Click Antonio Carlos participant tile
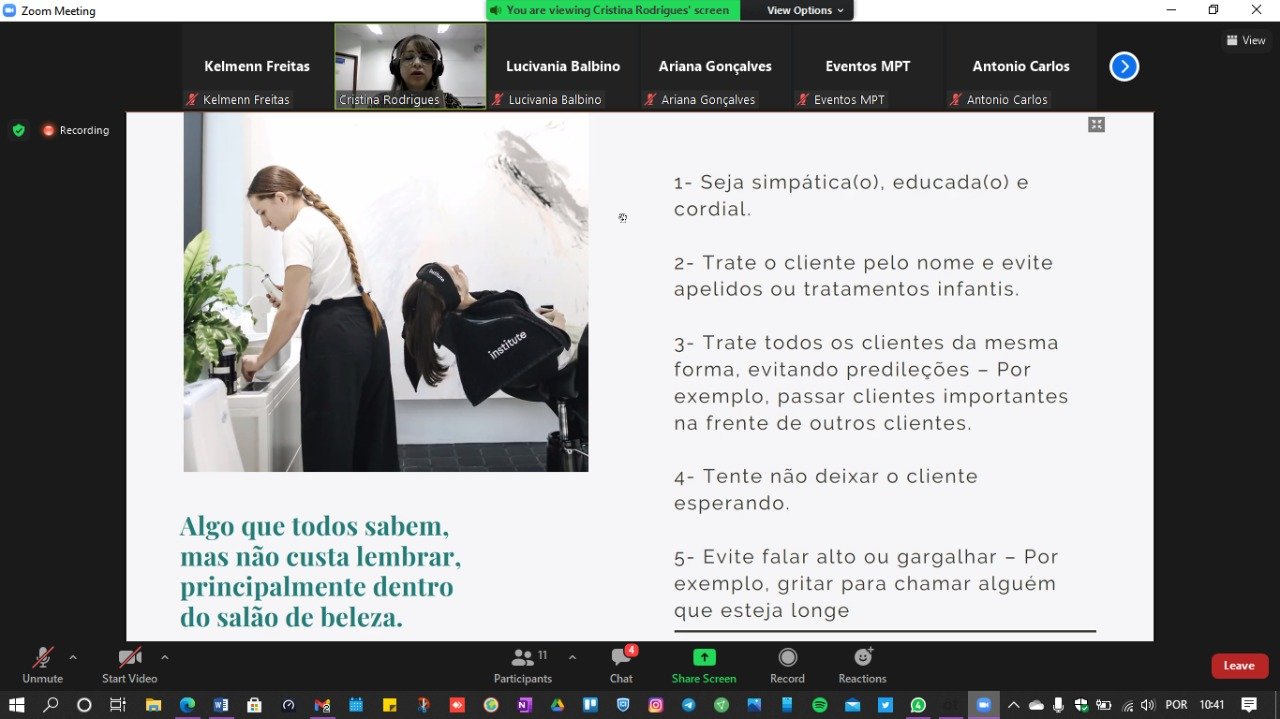 pyautogui.click(x=1021, y=67)
